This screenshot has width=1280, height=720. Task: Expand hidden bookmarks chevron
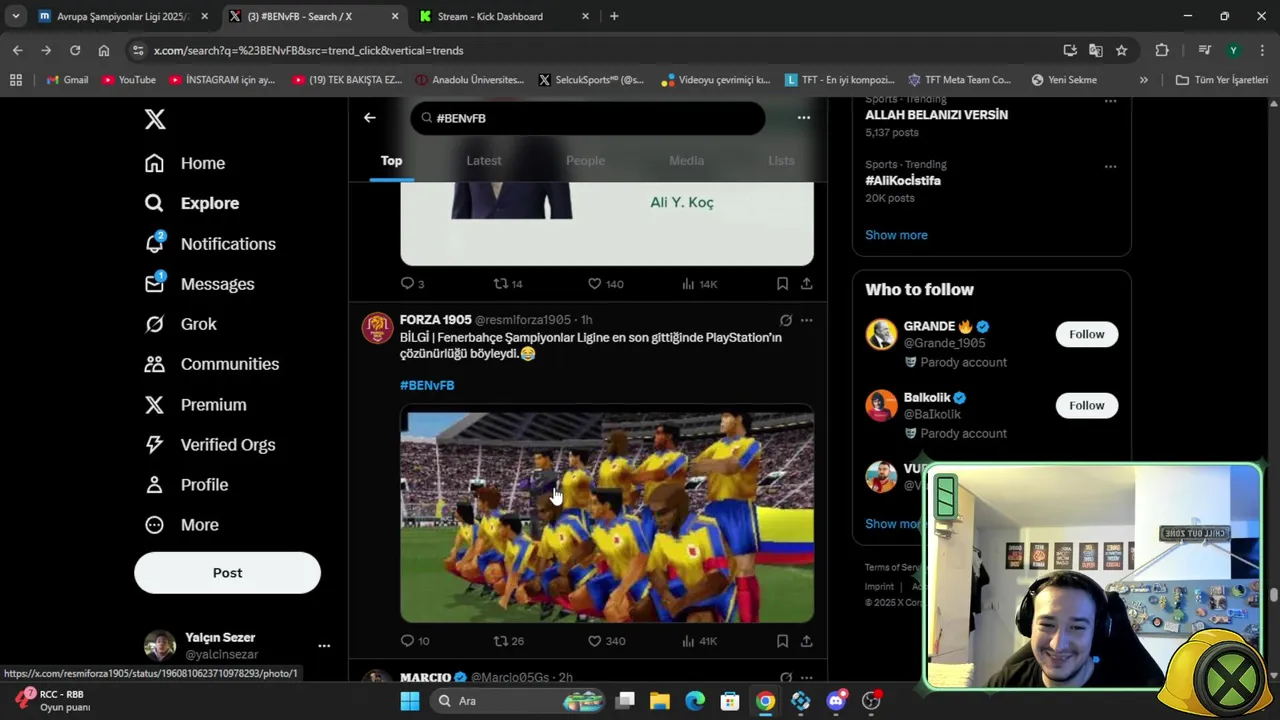click(1143, 80)
